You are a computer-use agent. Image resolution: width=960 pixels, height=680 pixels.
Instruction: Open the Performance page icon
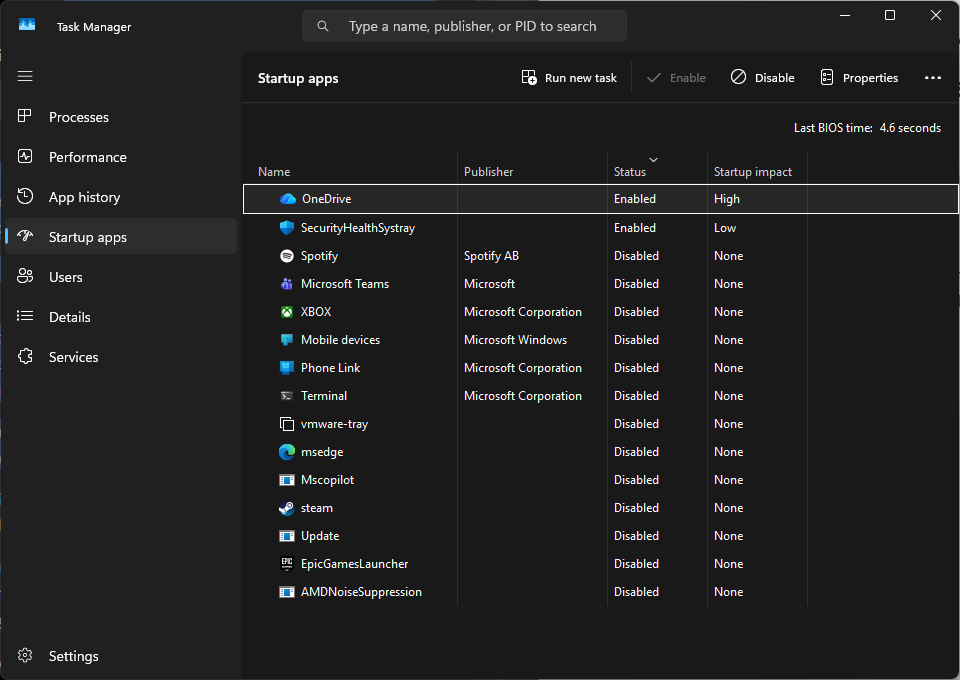click(x=25, y=156)
